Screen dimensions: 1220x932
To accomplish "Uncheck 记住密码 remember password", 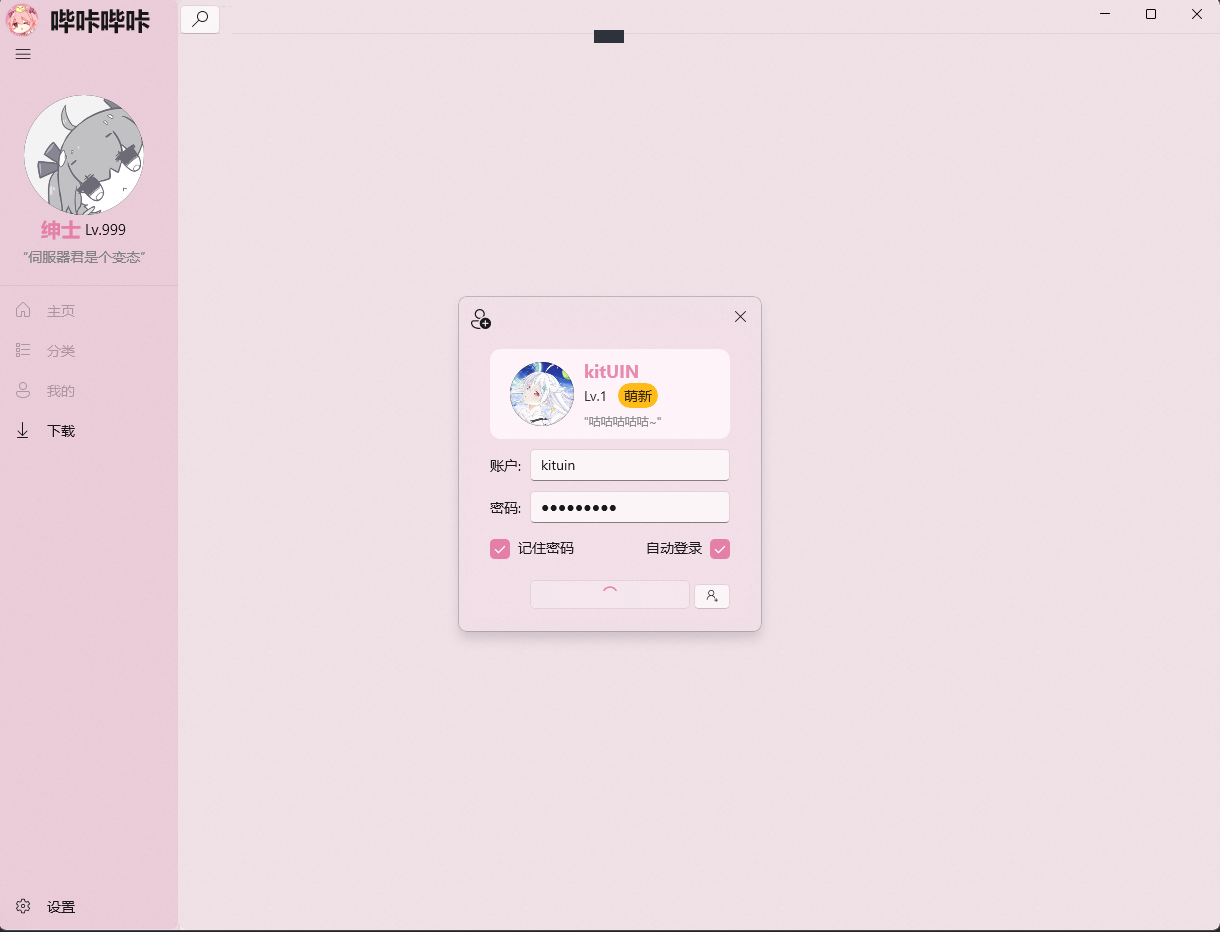I will [x=500, y=549].
